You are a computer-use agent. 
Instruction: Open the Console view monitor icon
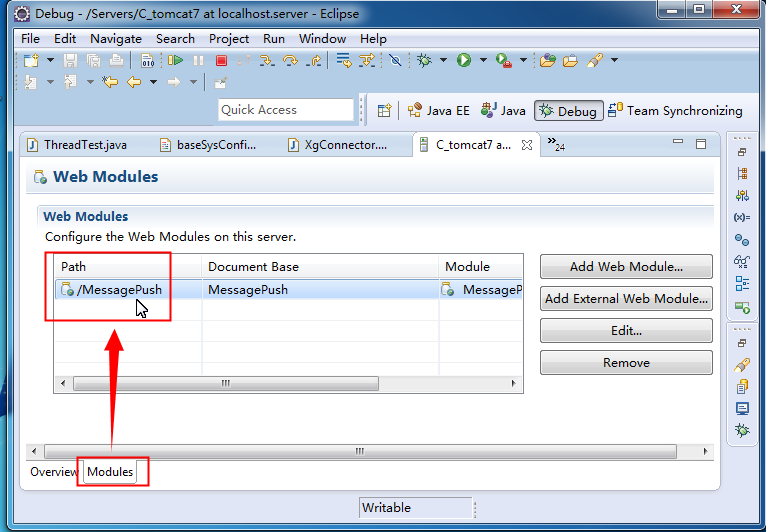[742, 408]
